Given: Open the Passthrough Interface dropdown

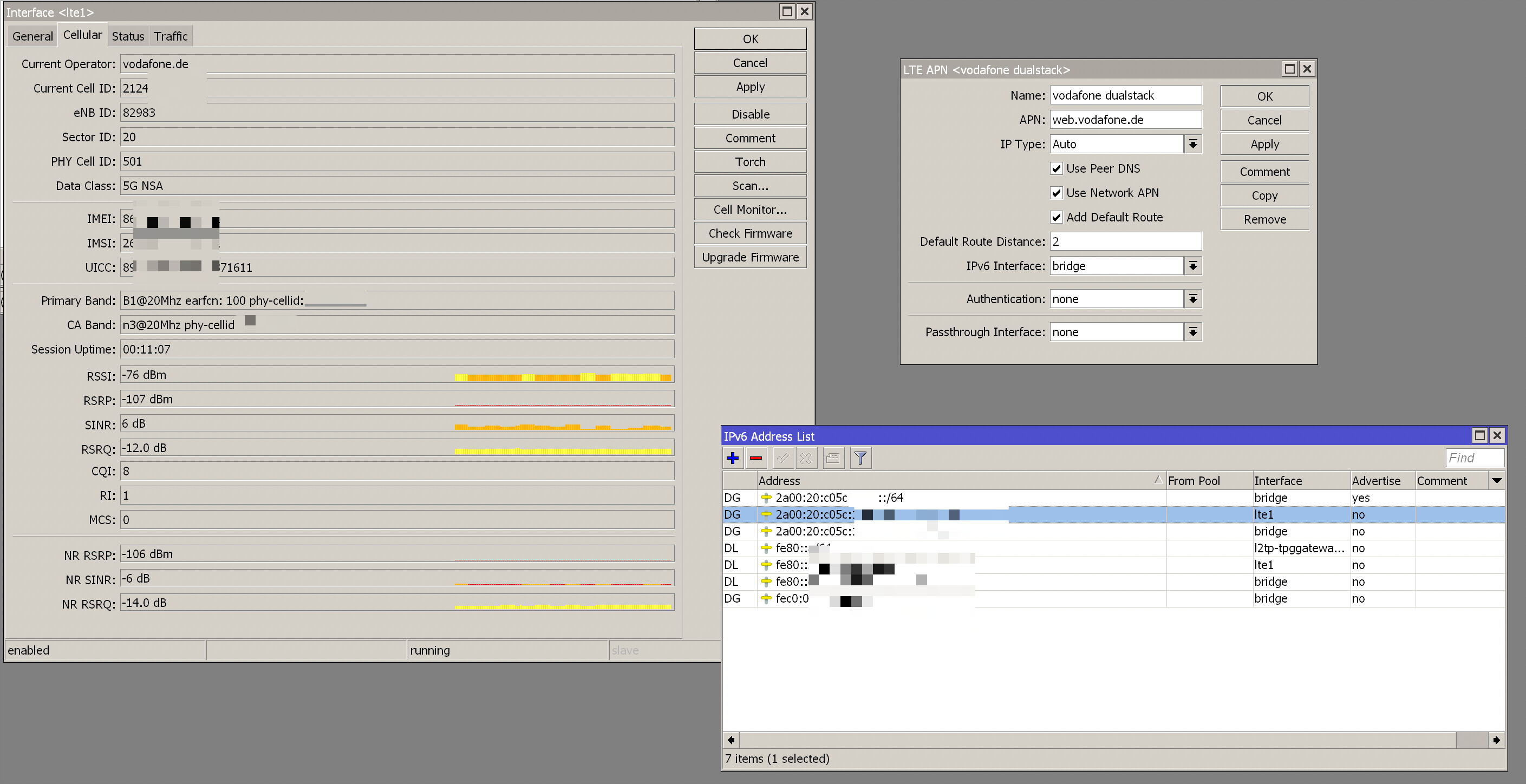Looking at the screenshot, I should 1193,332.
